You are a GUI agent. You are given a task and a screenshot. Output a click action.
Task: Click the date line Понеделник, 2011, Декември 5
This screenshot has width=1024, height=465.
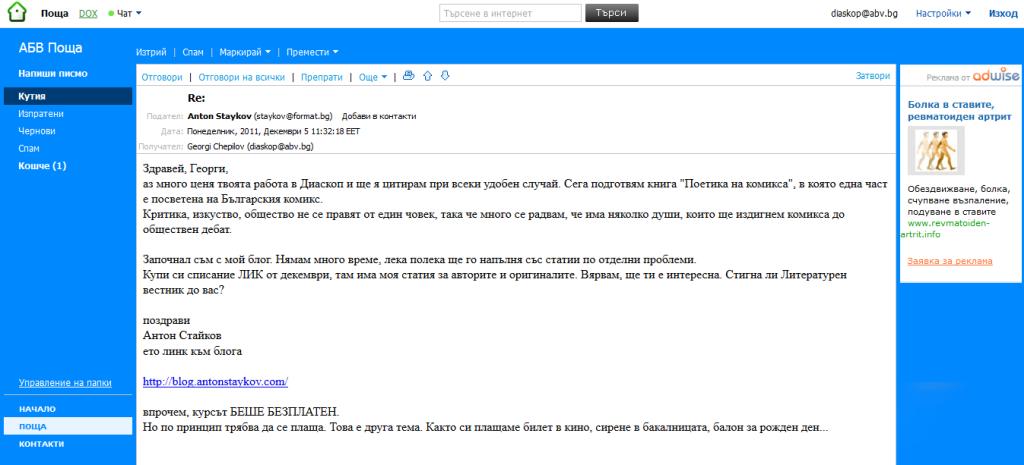[x=274, y=131]
